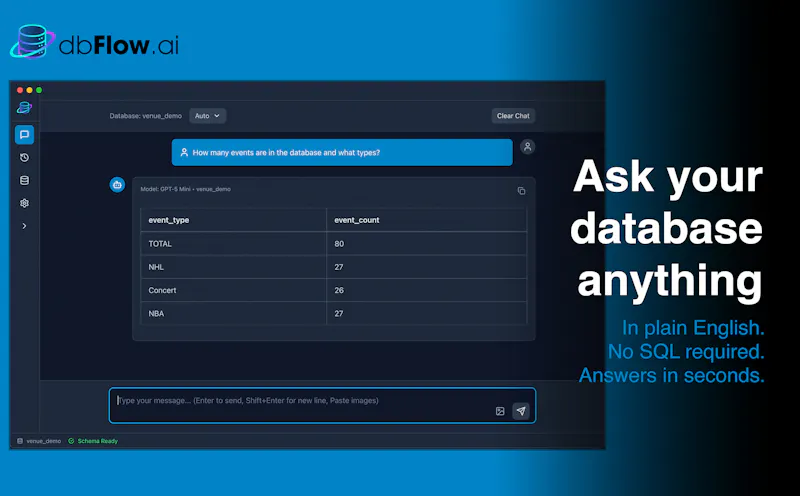
Task: Click the value 80 in the table
Action: point(339,244)
